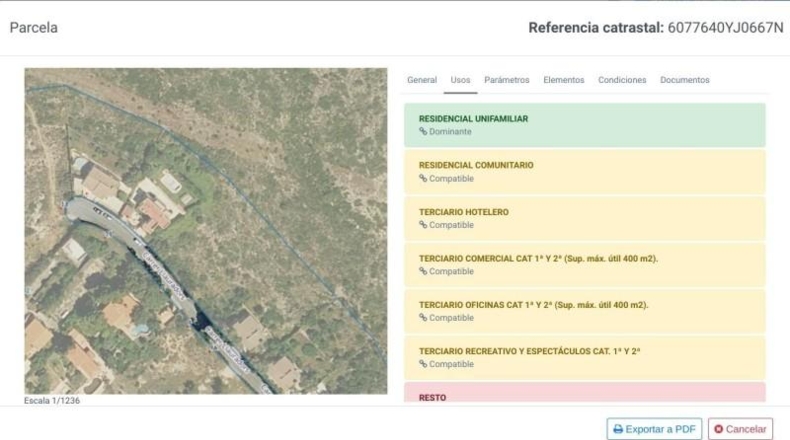
Task: Click link icon under Terciario Recreativo
Action: 423,364
